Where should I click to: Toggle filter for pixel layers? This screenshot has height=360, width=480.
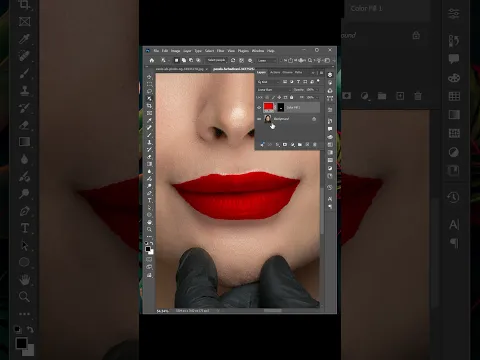[x=285, y=82]
